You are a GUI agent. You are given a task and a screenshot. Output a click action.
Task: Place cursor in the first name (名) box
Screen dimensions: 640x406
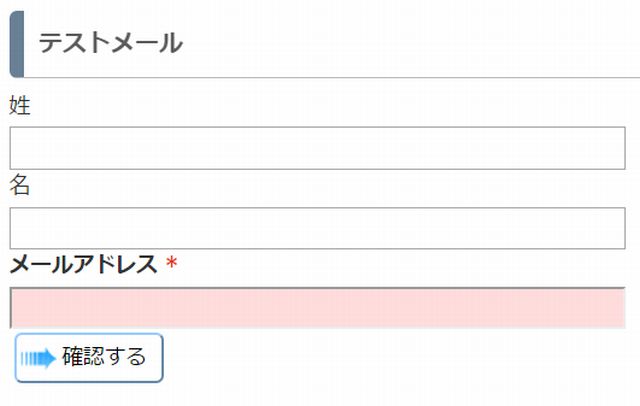tap(317, 228)
